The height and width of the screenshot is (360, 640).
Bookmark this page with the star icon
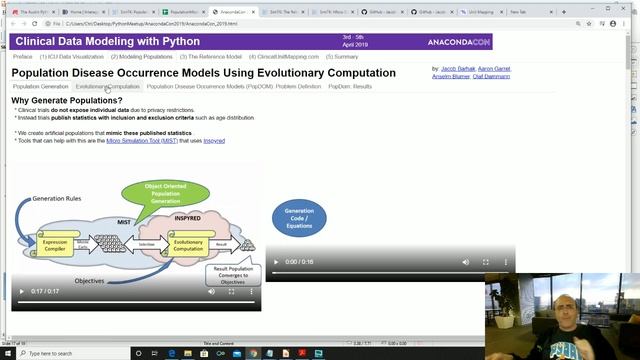[589, 24]
